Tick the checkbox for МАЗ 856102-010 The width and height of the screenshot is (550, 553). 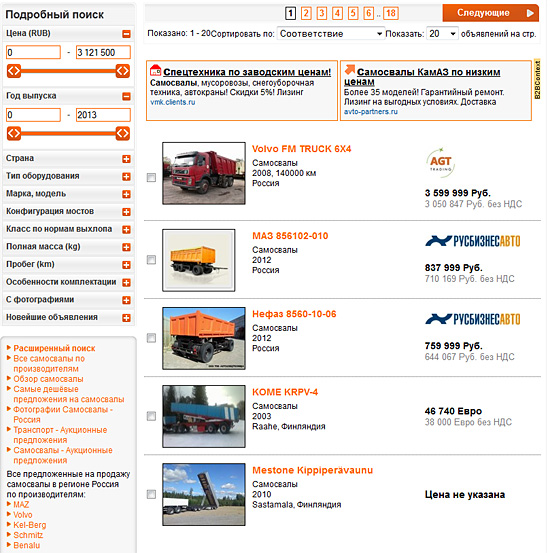[x=151, y=260]
